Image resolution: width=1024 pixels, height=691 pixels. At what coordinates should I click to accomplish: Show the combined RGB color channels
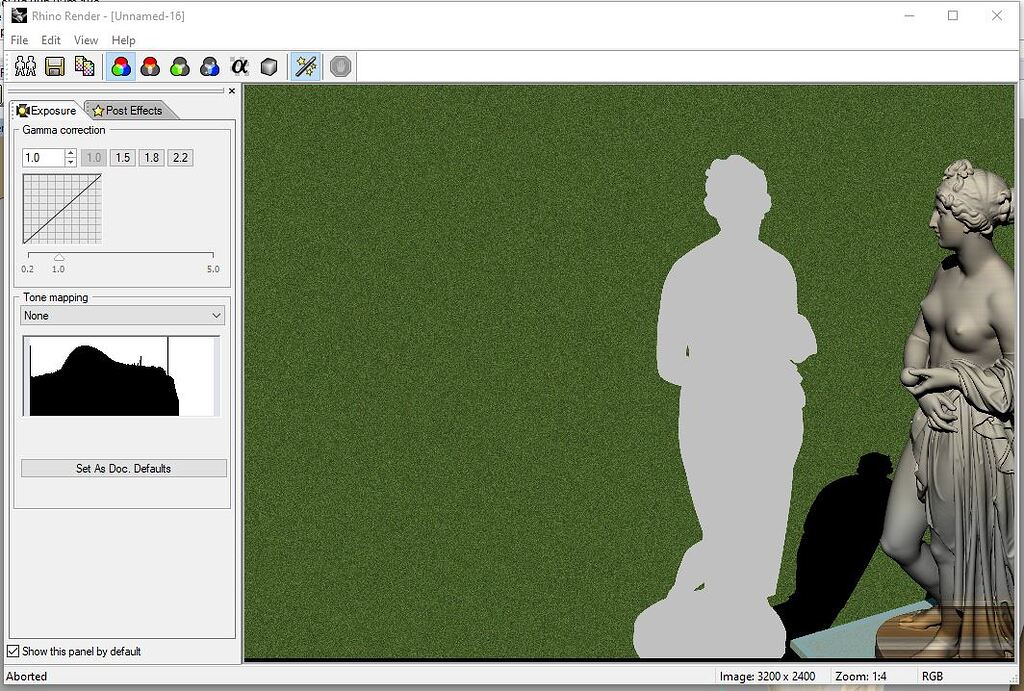point(120,66)
